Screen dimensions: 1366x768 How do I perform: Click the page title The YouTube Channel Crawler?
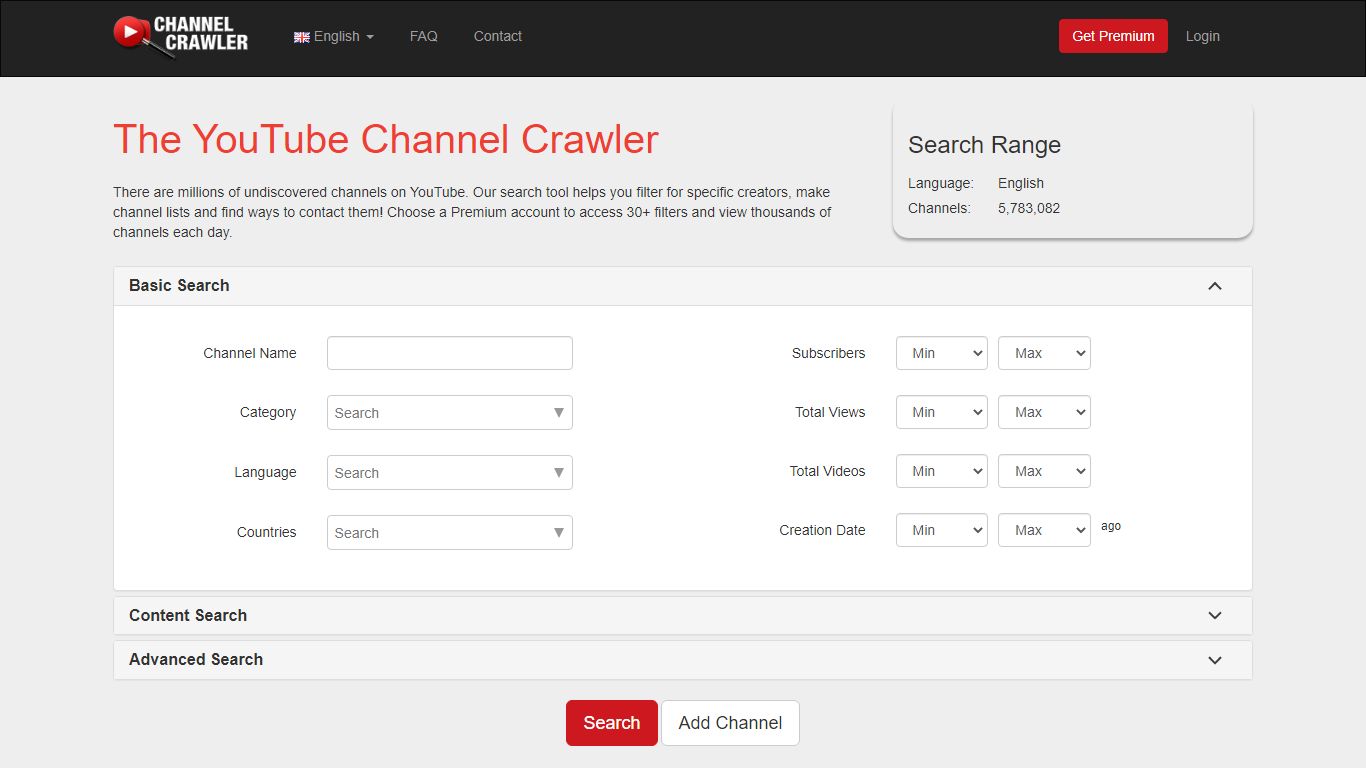click(386, 140)
